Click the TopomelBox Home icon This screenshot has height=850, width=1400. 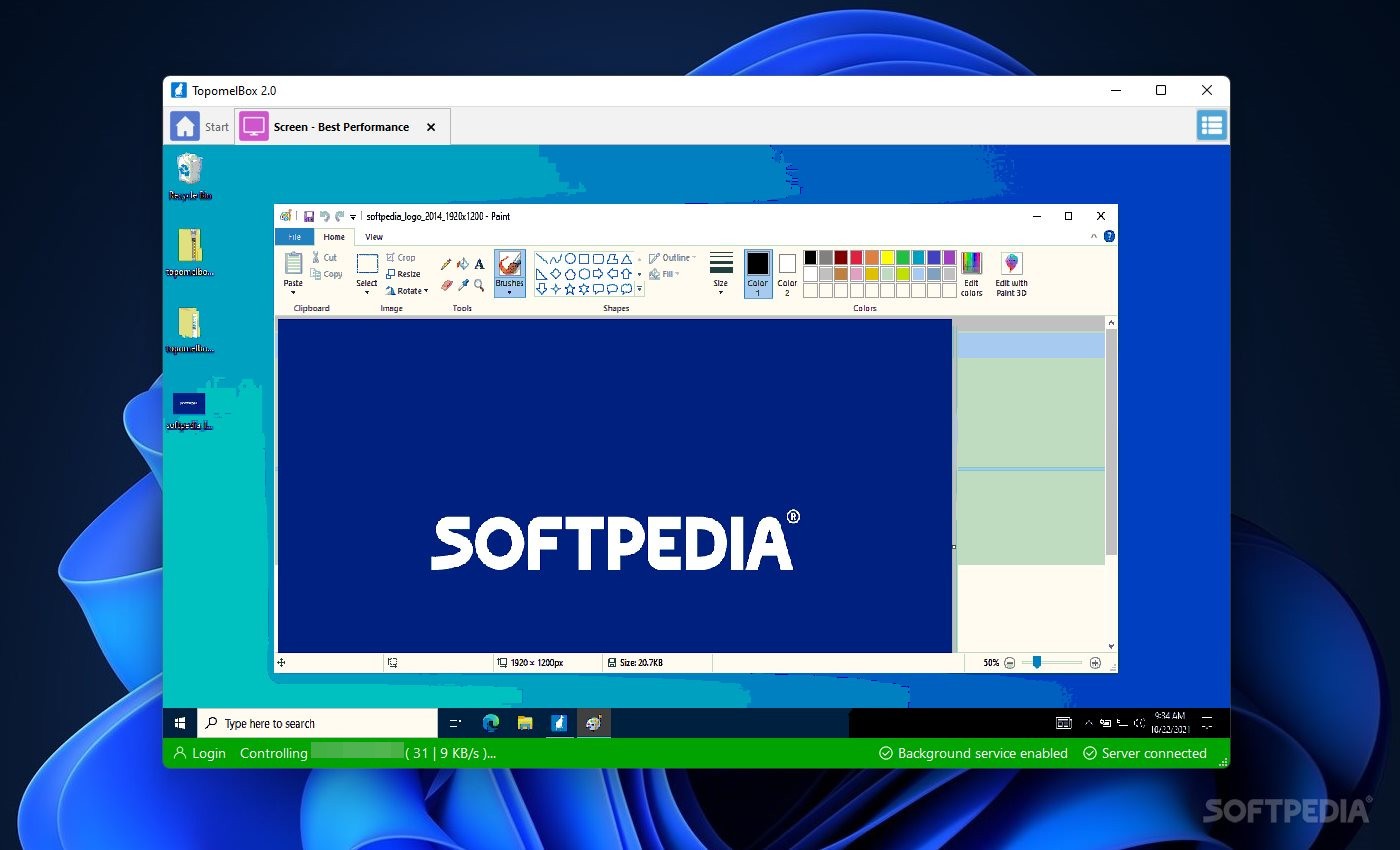[185, 126]
